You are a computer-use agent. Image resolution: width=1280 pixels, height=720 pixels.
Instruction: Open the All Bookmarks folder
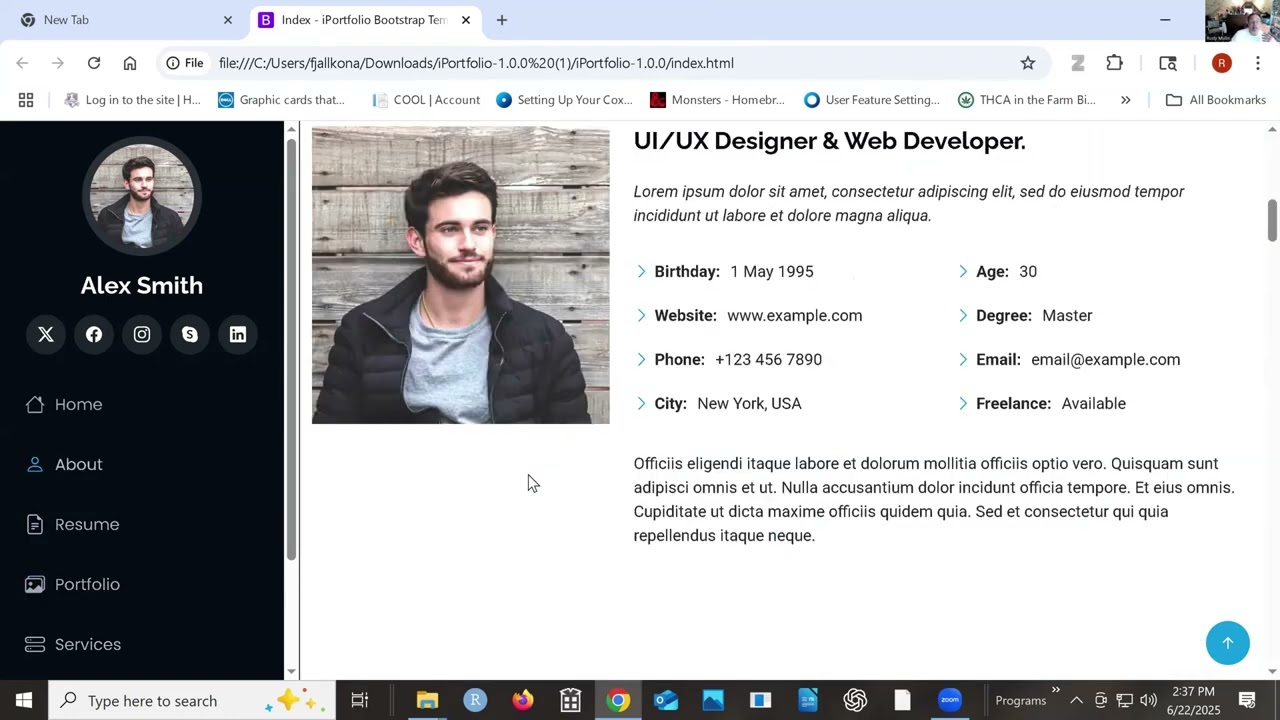[x=1216, y=100]
